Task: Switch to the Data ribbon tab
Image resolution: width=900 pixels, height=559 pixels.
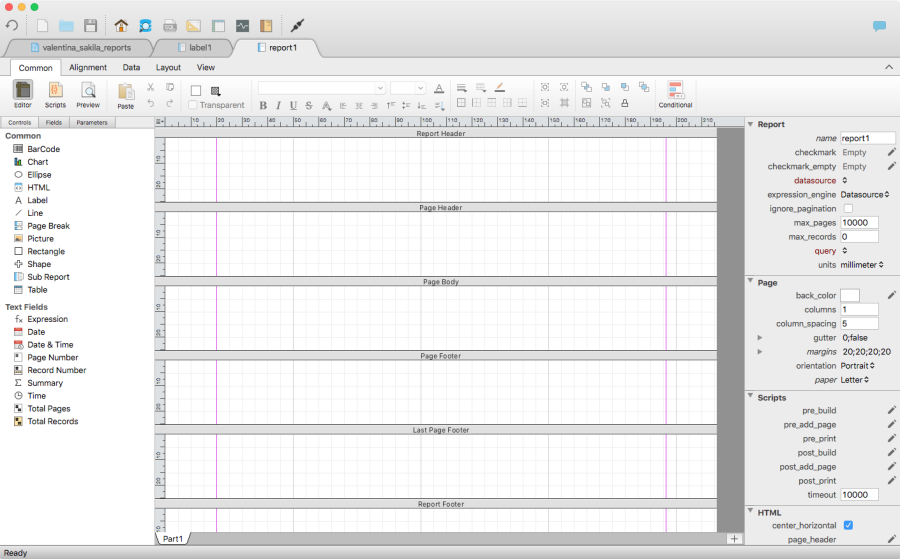Action: 131,67
